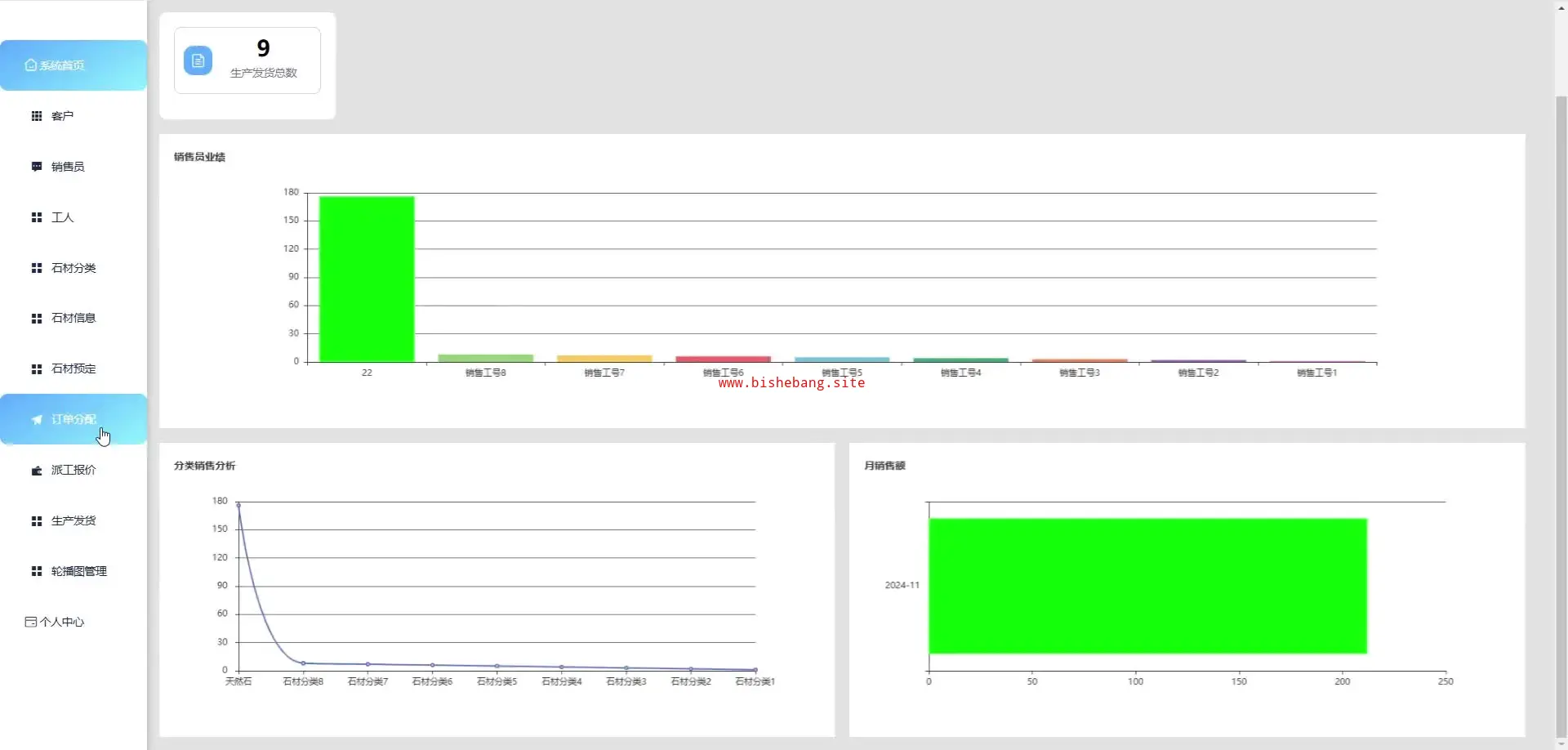The image size is (1568, 750).
Task: Click the 销售工号8 bar in performance chart
Action: 486,358
